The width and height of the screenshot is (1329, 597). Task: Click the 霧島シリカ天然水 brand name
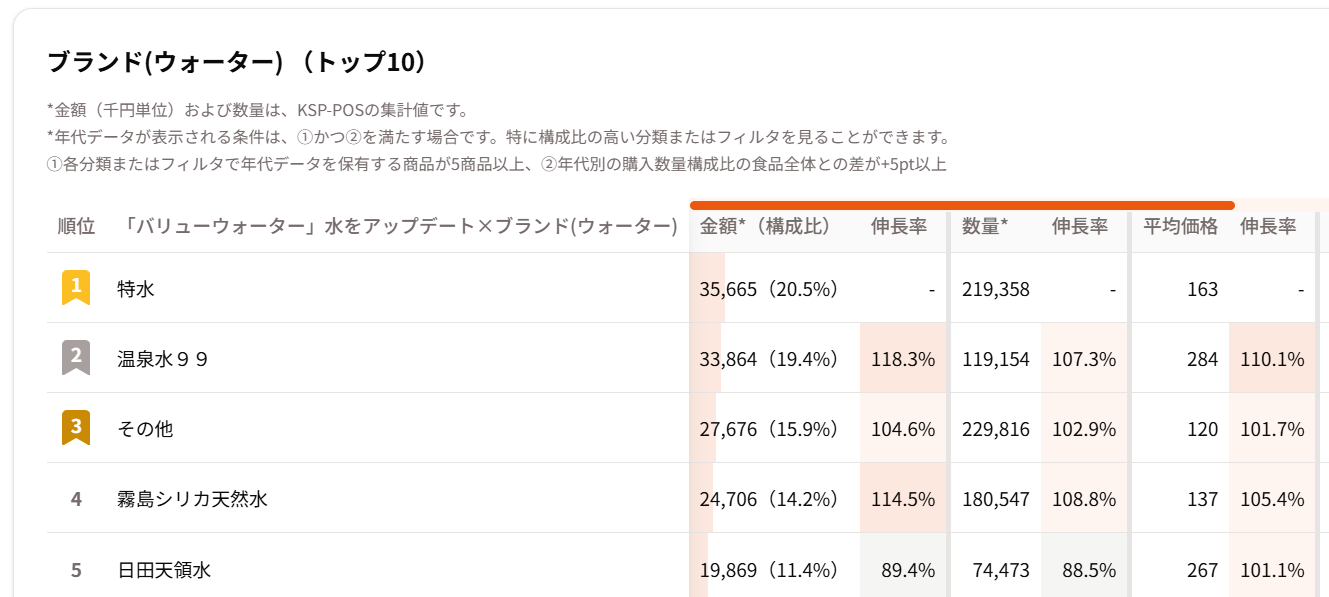tap(192, 499)
